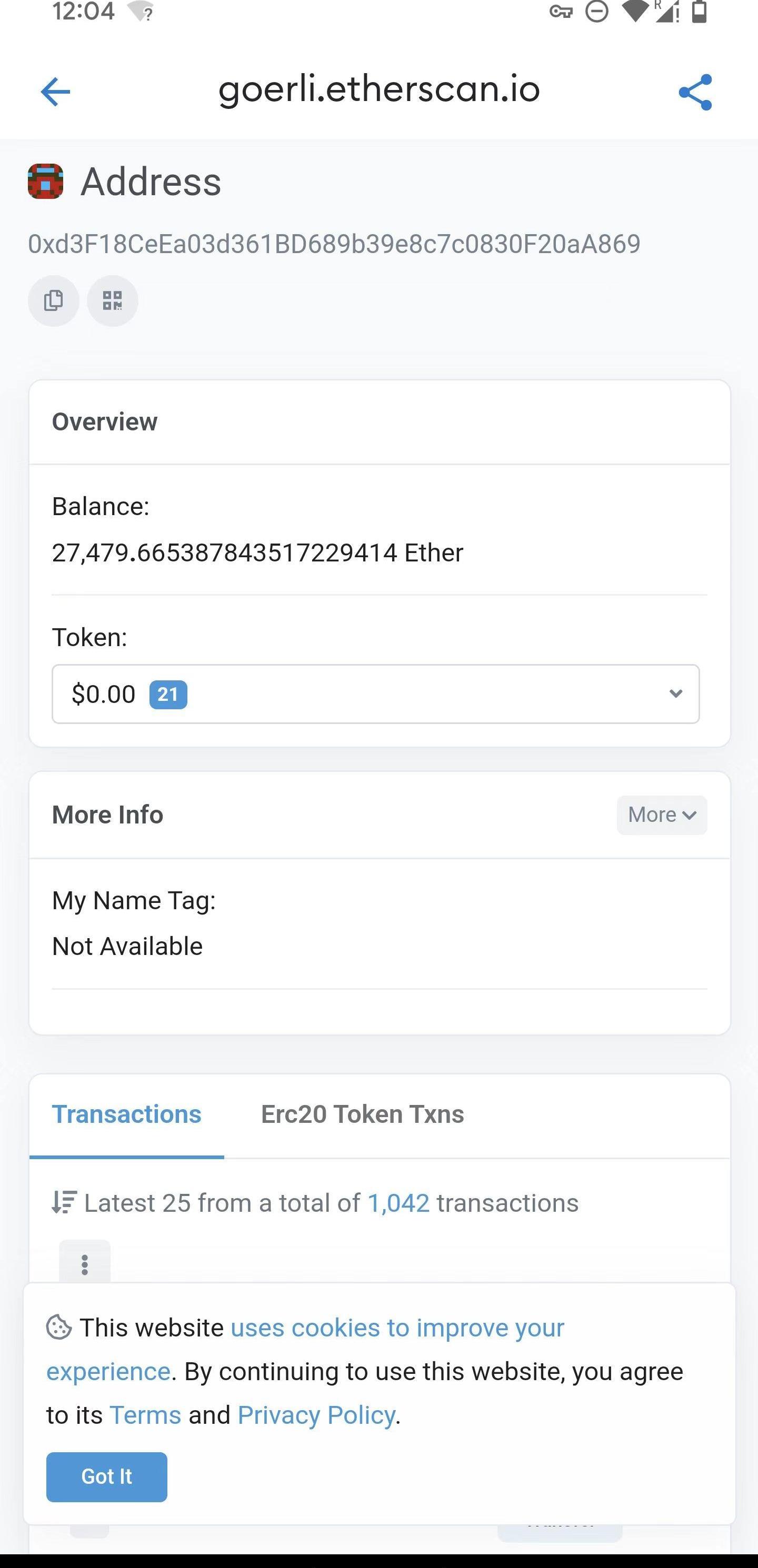
Task: Tap the wallet address text
Action: point(334,244)
